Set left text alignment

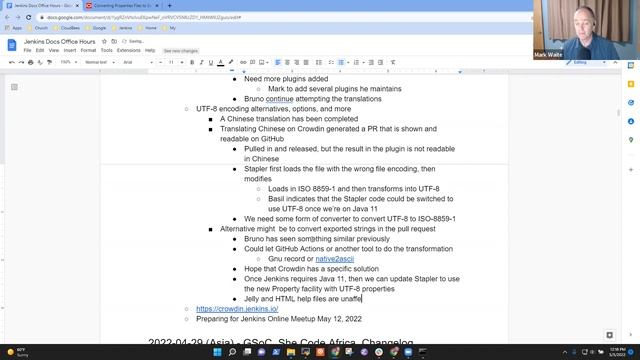tap(278, 62)
